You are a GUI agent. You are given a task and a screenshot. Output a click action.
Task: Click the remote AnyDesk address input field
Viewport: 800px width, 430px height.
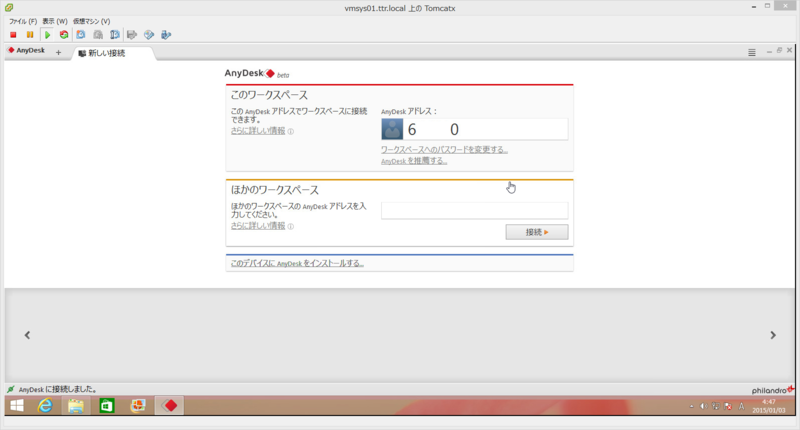[474, 210]
